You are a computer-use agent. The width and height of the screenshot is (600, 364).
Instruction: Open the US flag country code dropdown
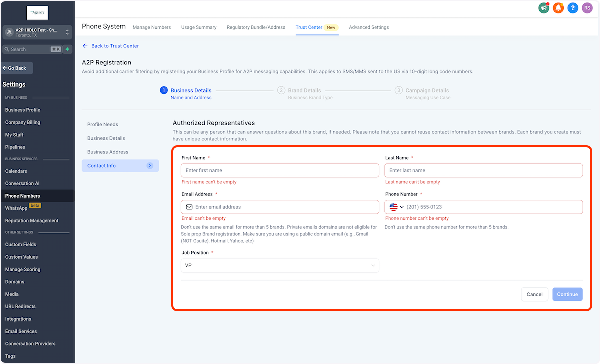click(x=396, y=207)
